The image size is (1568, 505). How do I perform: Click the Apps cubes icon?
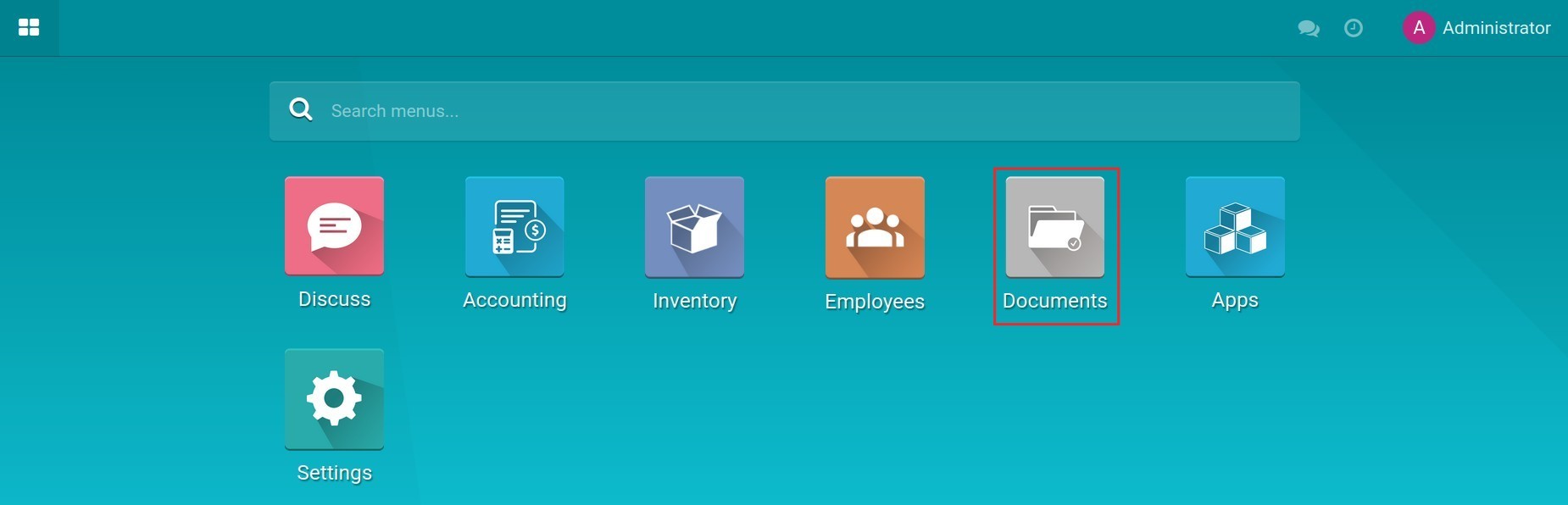click(x=1235, y=226)
